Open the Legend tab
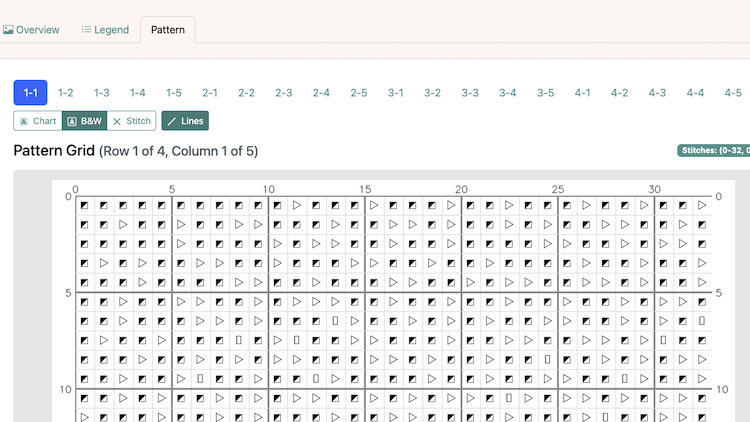750x422 pixels. (x=105, y=30)
